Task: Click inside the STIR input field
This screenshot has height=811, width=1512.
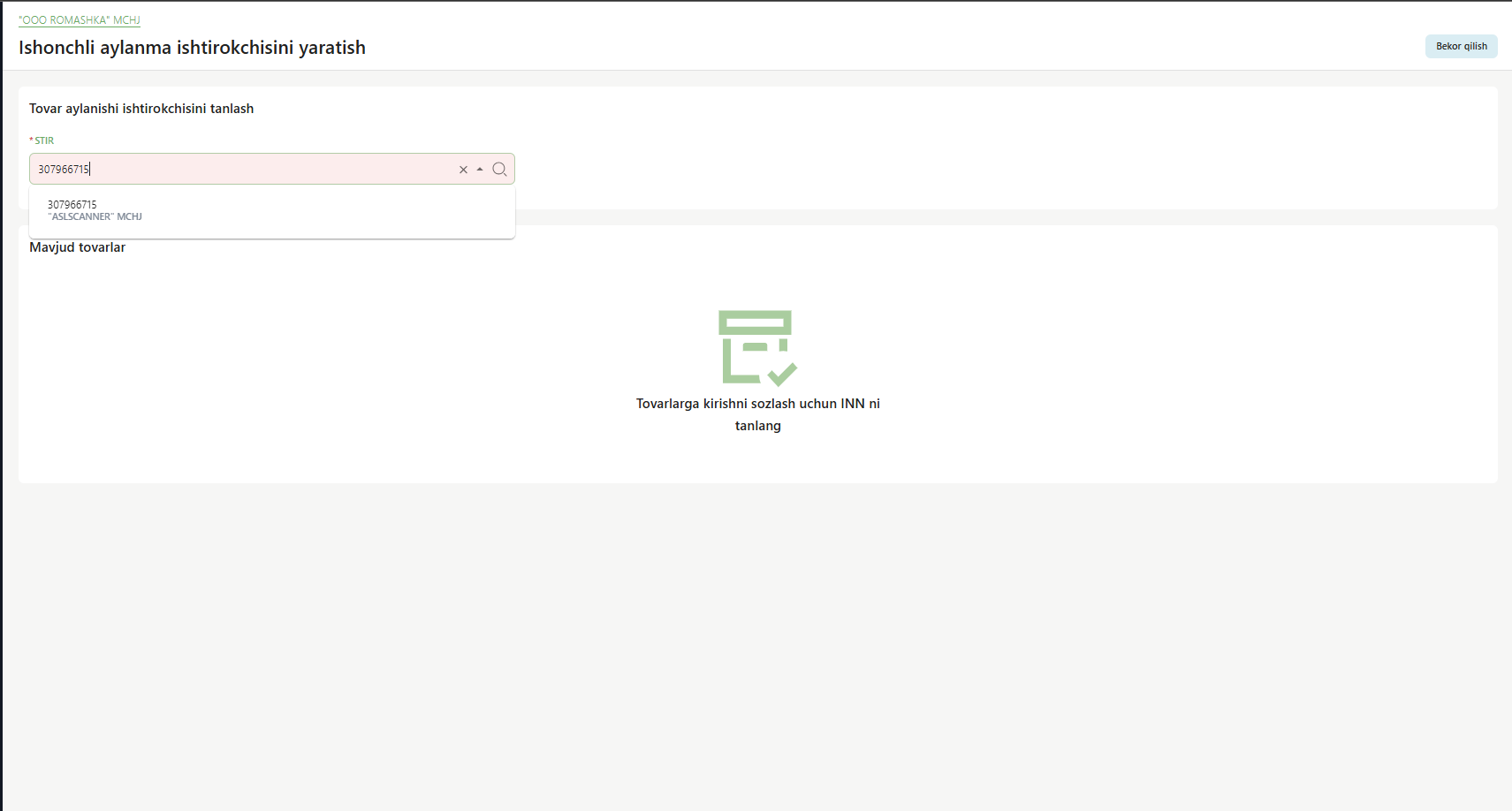Action: pyautogui.click(x=265, y=170)
